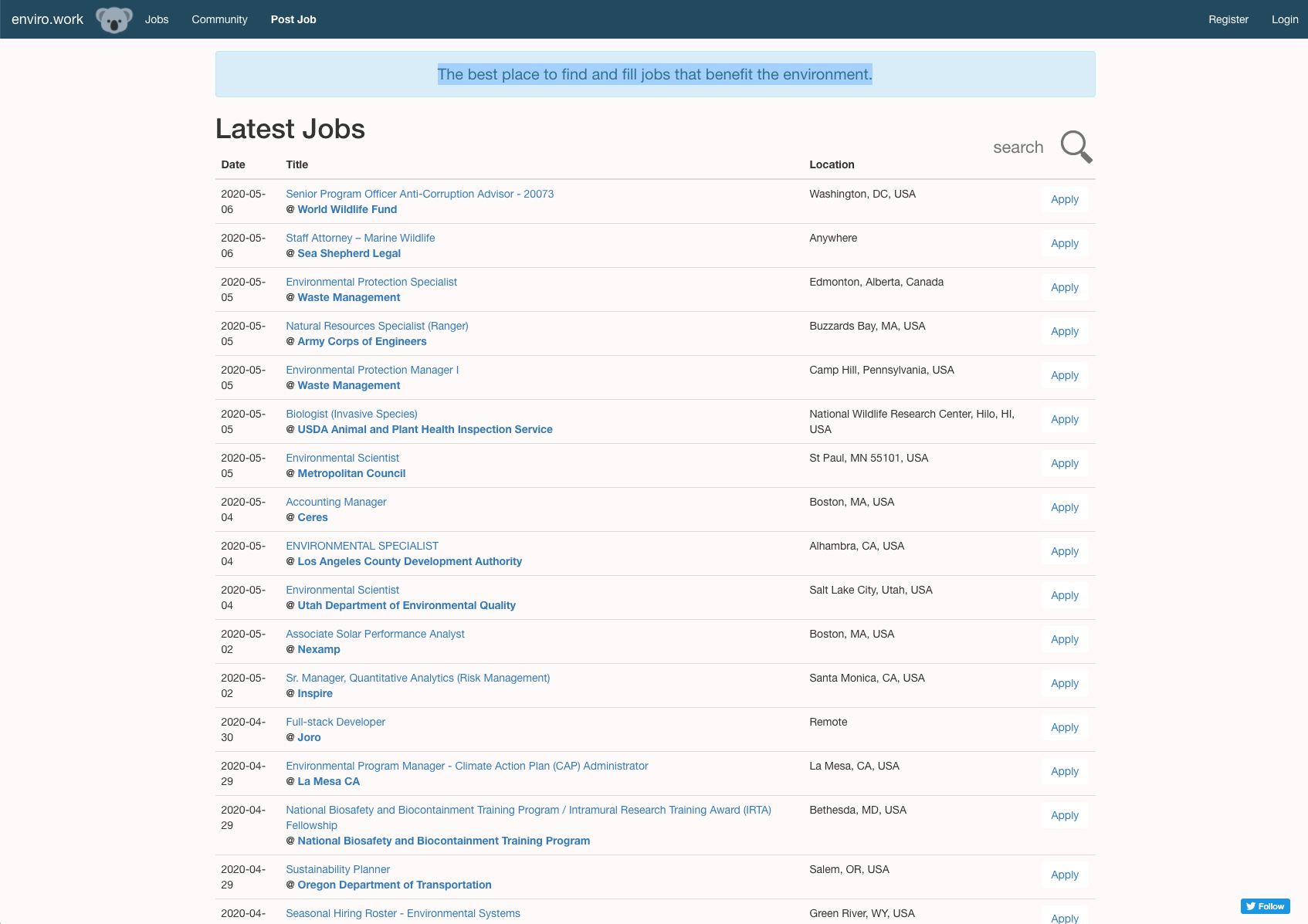Open Staff Attorney – Marine Wildlife job
This screenshot has height=924, width=1308.
[x=360, y=238]
